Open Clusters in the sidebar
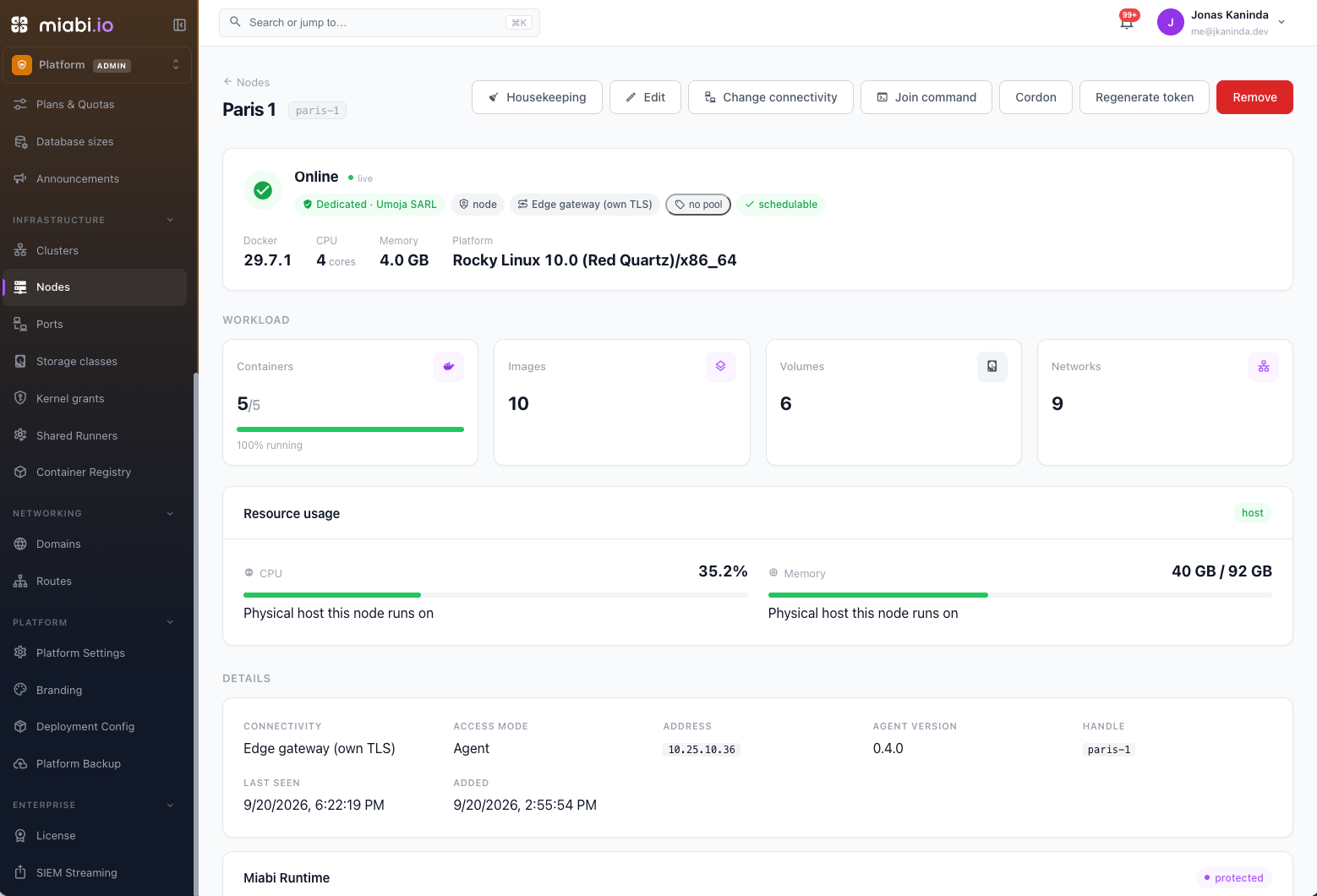The height and width of the screenshot is (896, 1317). click(95, 250)
